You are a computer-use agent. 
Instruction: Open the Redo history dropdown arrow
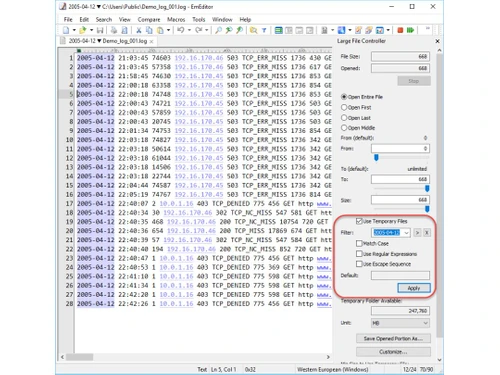[x=207, y=30]
